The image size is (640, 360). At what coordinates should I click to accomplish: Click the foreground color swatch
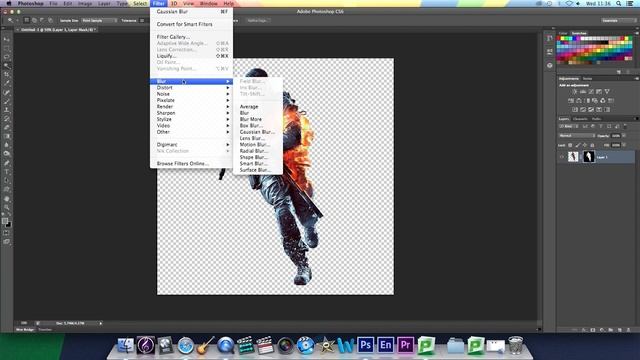coord(4,221)
